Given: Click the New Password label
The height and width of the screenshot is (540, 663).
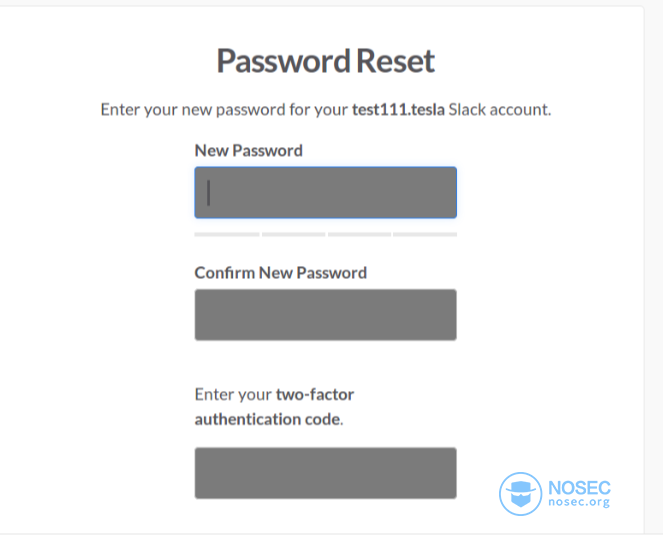Looking at the screenshot, I should [249, 151].
